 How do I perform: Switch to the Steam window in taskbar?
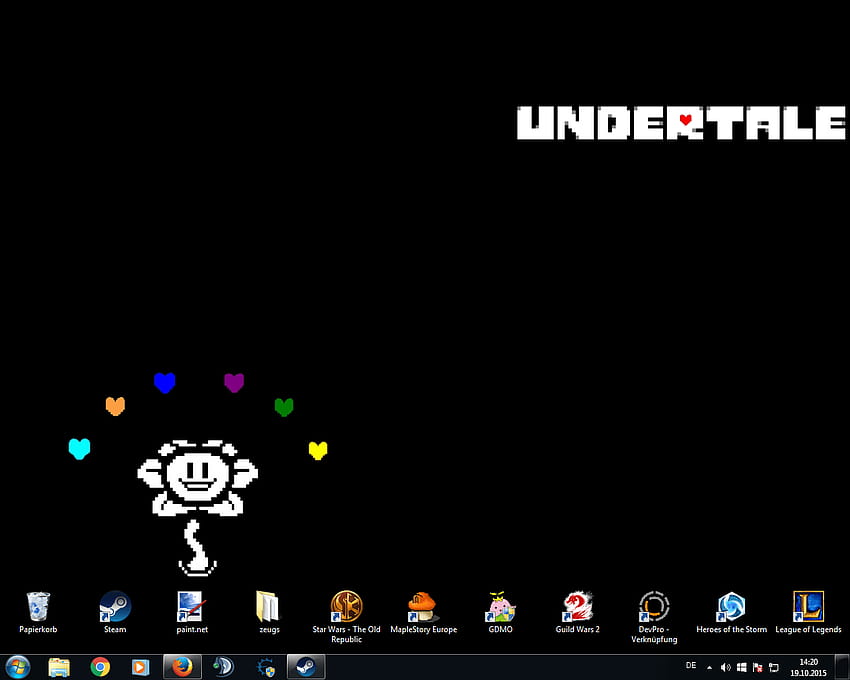point(306,666)
